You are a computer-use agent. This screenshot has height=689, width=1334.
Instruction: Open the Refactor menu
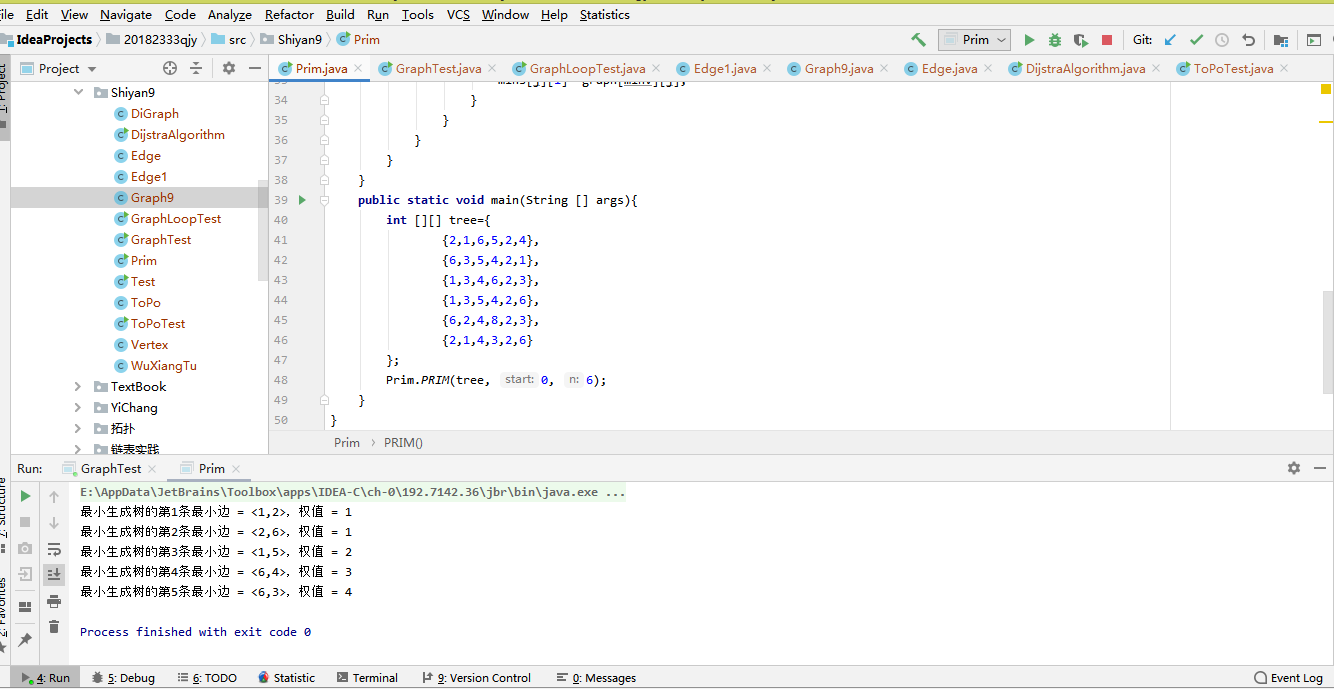click(289, 15)
